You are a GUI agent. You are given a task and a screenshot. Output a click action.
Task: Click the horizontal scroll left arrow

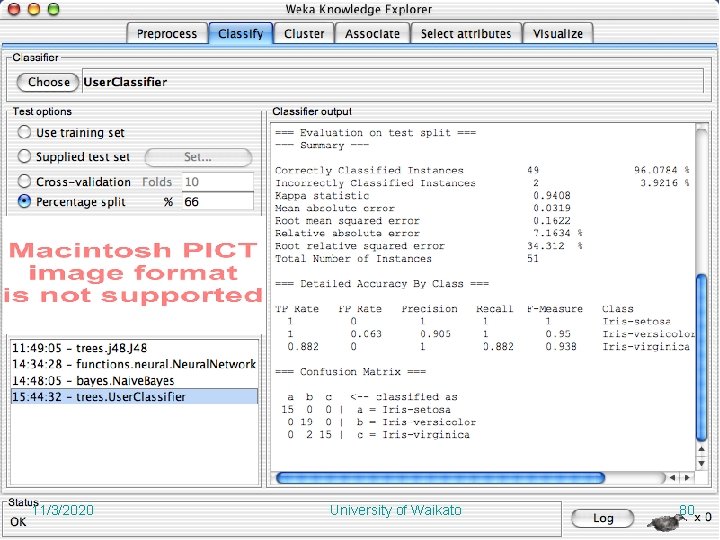pyautogui.click(x=672, y=478)
